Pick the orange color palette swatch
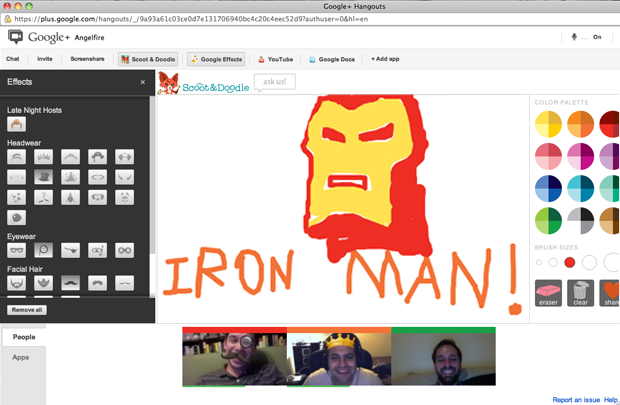The image size is (620, 405). tap(580, 124)
